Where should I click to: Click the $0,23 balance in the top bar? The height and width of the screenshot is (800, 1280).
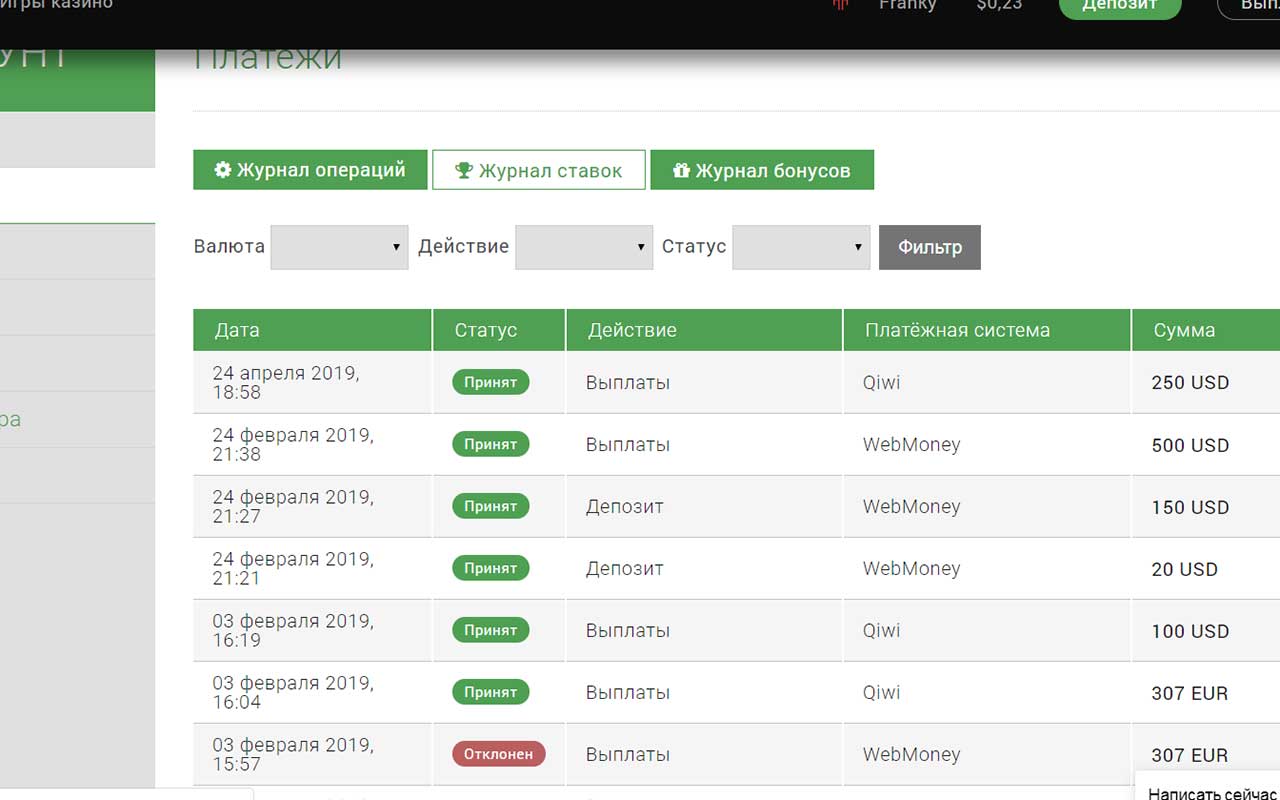[999, 5]
